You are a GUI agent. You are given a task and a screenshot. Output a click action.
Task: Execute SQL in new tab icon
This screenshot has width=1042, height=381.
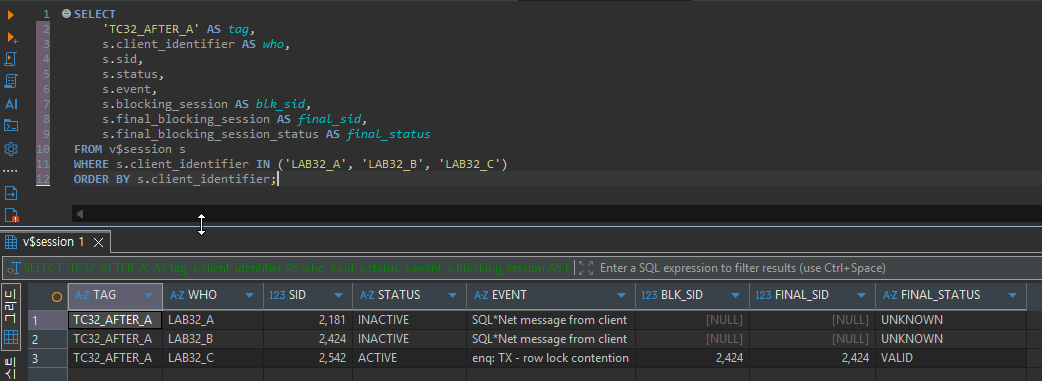(x=11, y=37)
